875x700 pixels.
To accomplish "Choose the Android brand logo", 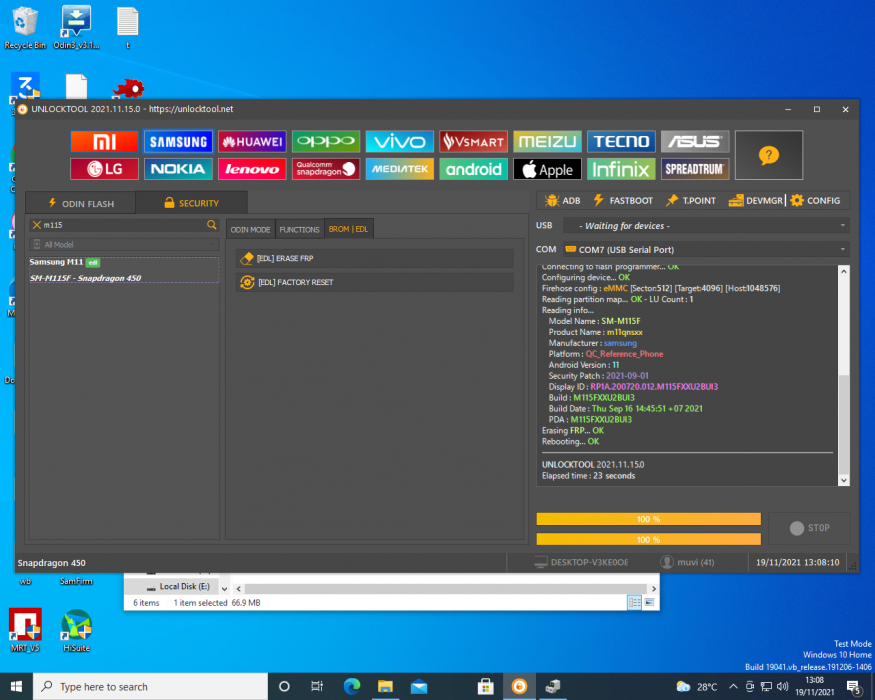I will point(473,169).
